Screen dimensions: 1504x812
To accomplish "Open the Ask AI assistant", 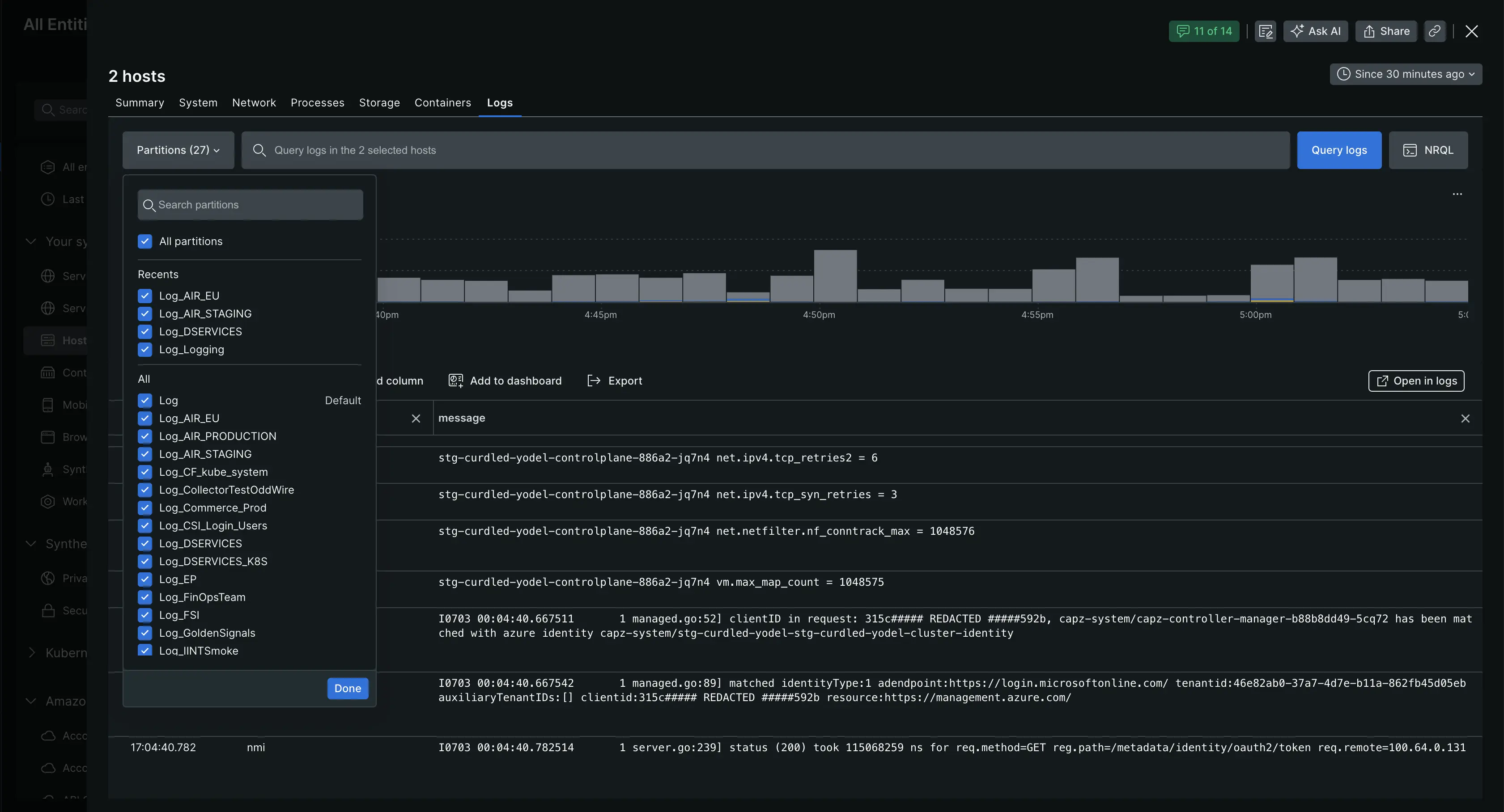I will point(1315,31).
